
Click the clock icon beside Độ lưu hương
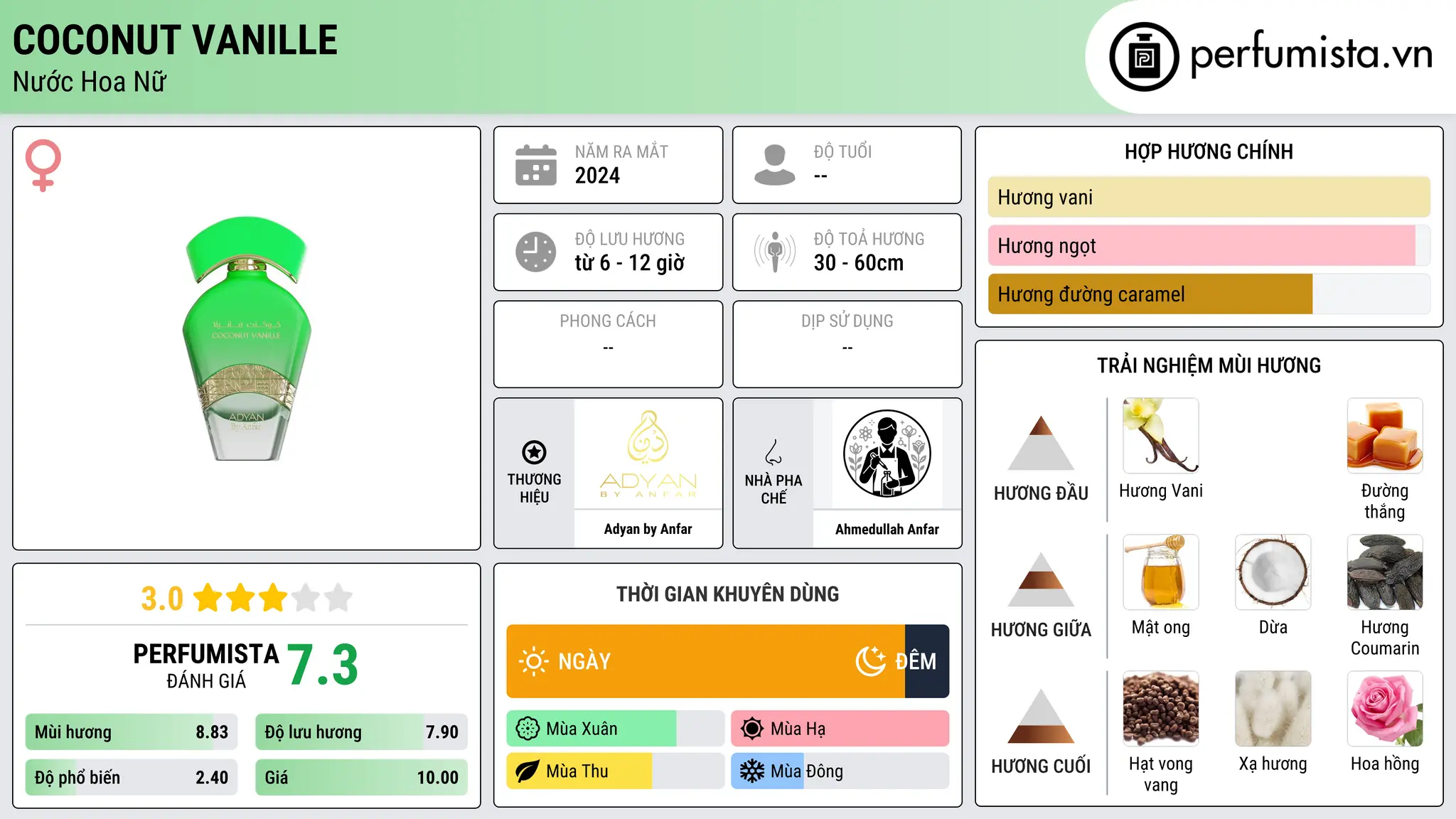(x=536, y=252)
